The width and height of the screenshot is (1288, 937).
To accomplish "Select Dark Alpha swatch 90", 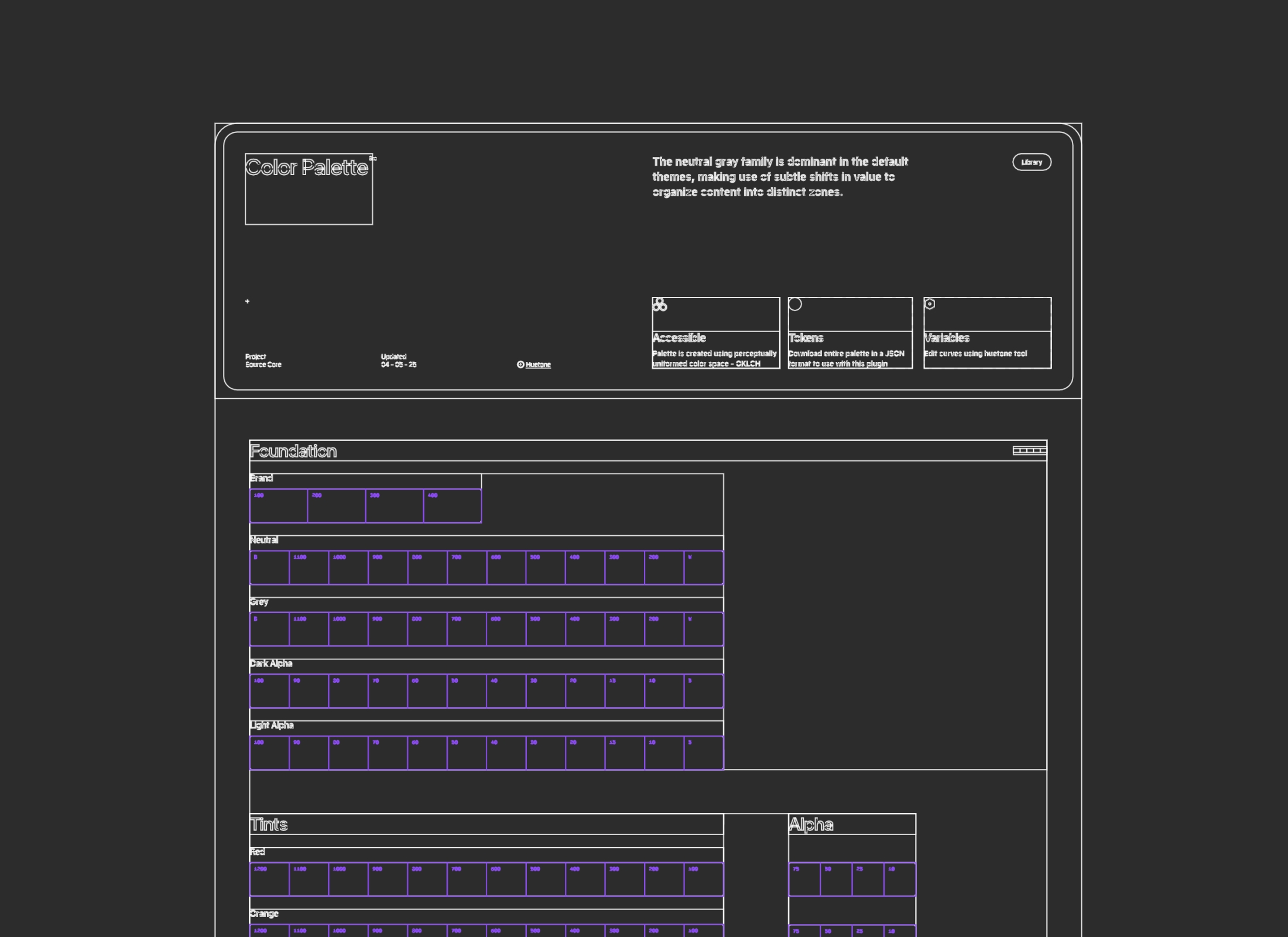I will (309, 691).
